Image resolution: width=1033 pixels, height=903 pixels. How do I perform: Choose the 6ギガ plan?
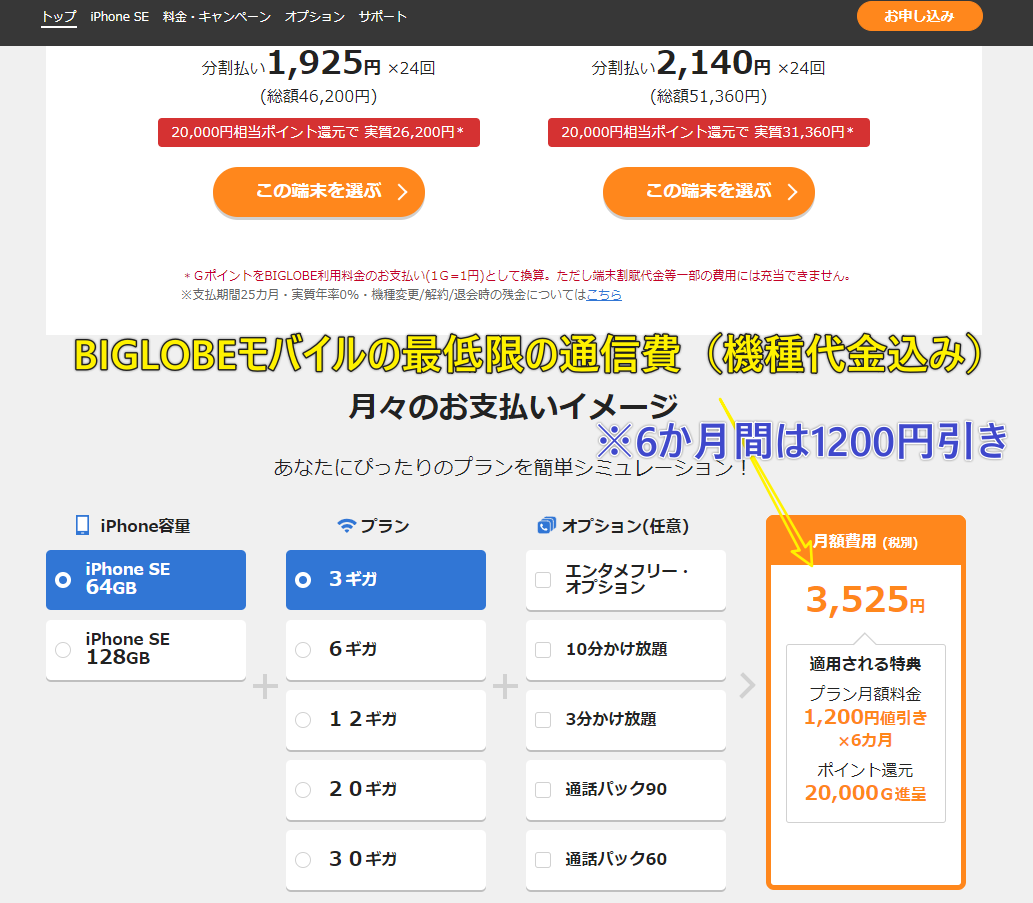[x=385, y=649]
